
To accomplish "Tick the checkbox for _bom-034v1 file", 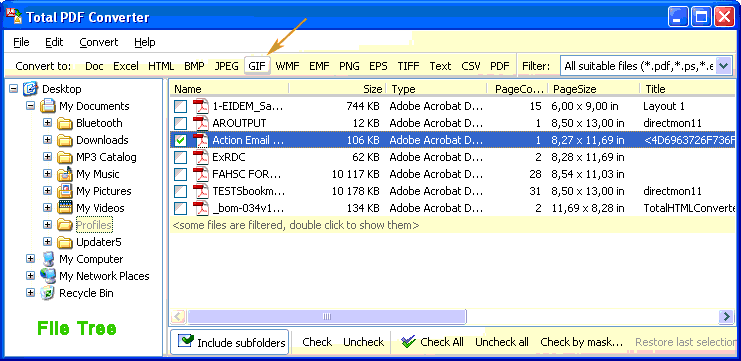I will pos(180,208).
